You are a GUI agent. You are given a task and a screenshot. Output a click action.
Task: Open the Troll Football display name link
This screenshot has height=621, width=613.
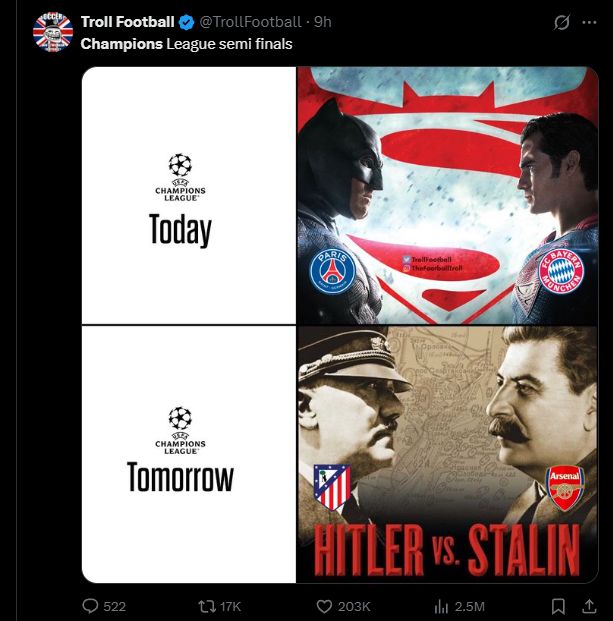127,22
